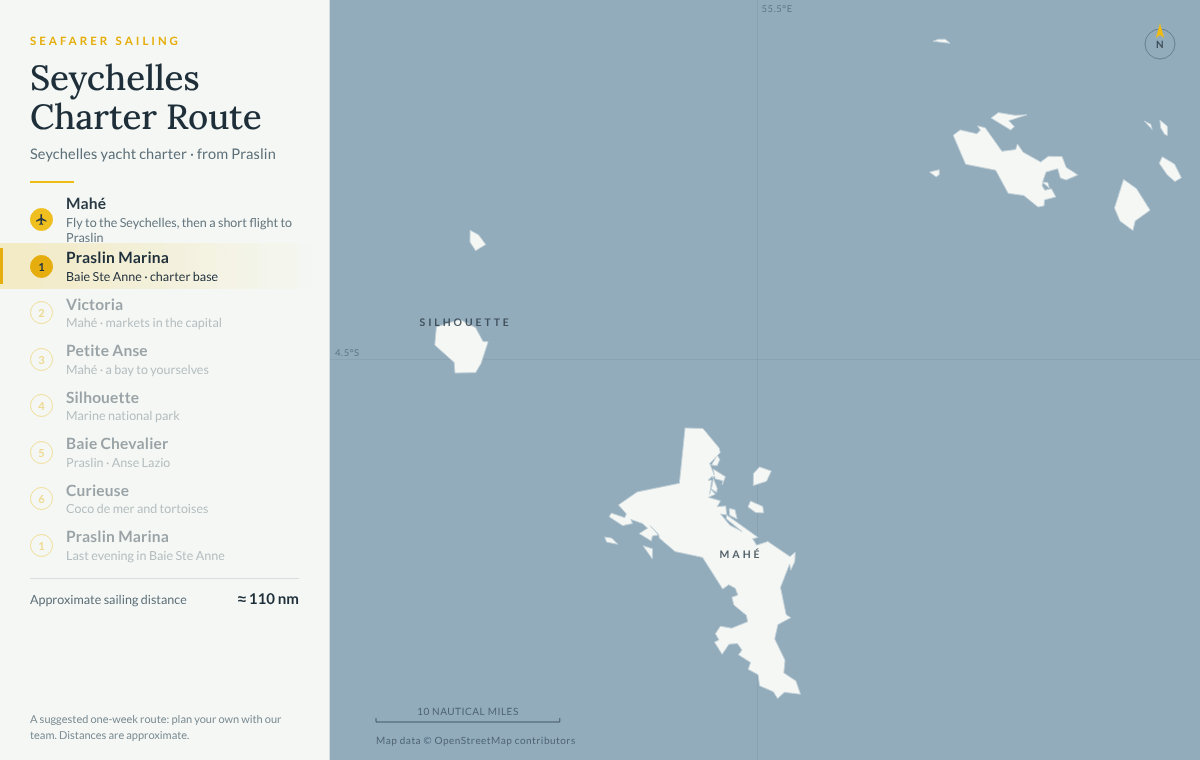Select the Victoria stop in route list
This screenshot has width=1200, height=760.
pyautogui.click(x=164, y=313)
